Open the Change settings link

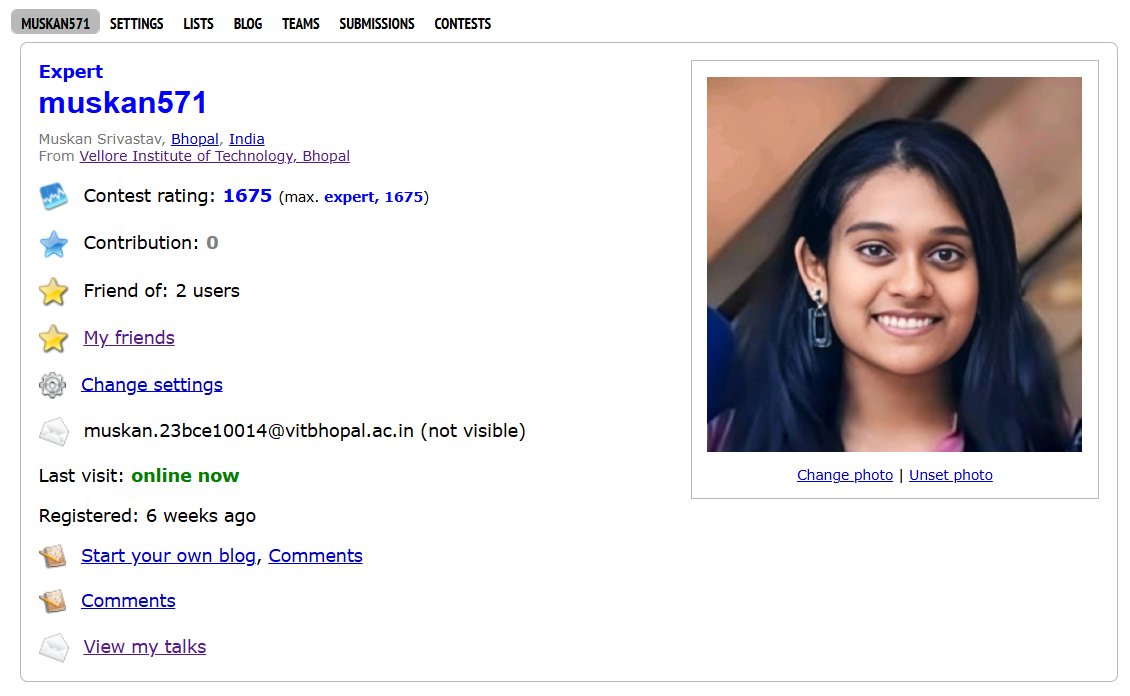151,385
